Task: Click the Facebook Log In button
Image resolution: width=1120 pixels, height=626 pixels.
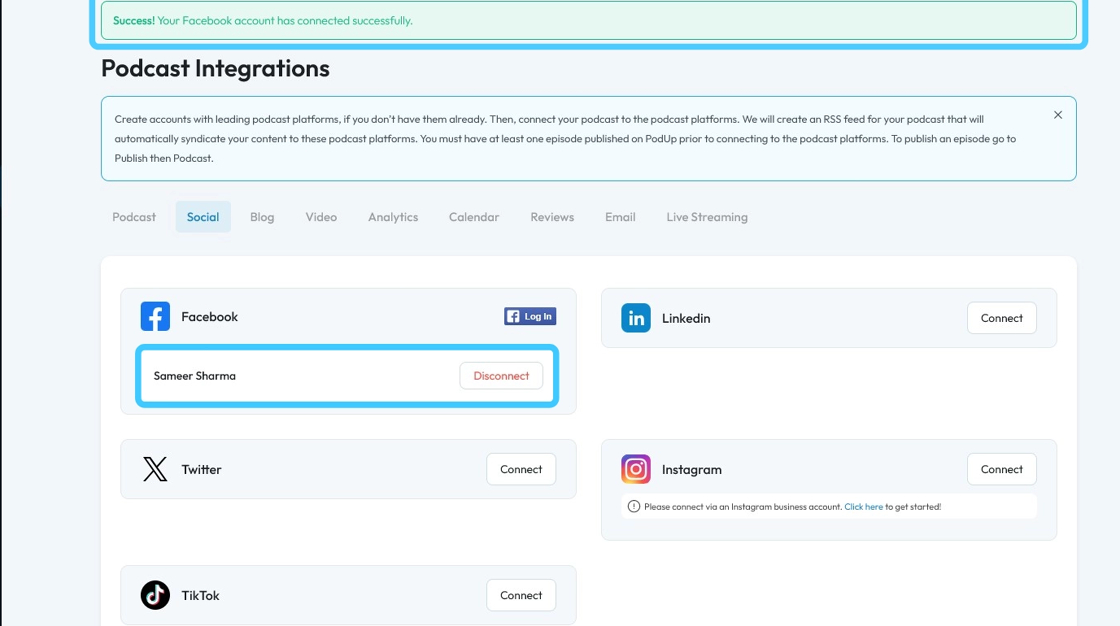Action: (x=530, y=317)
